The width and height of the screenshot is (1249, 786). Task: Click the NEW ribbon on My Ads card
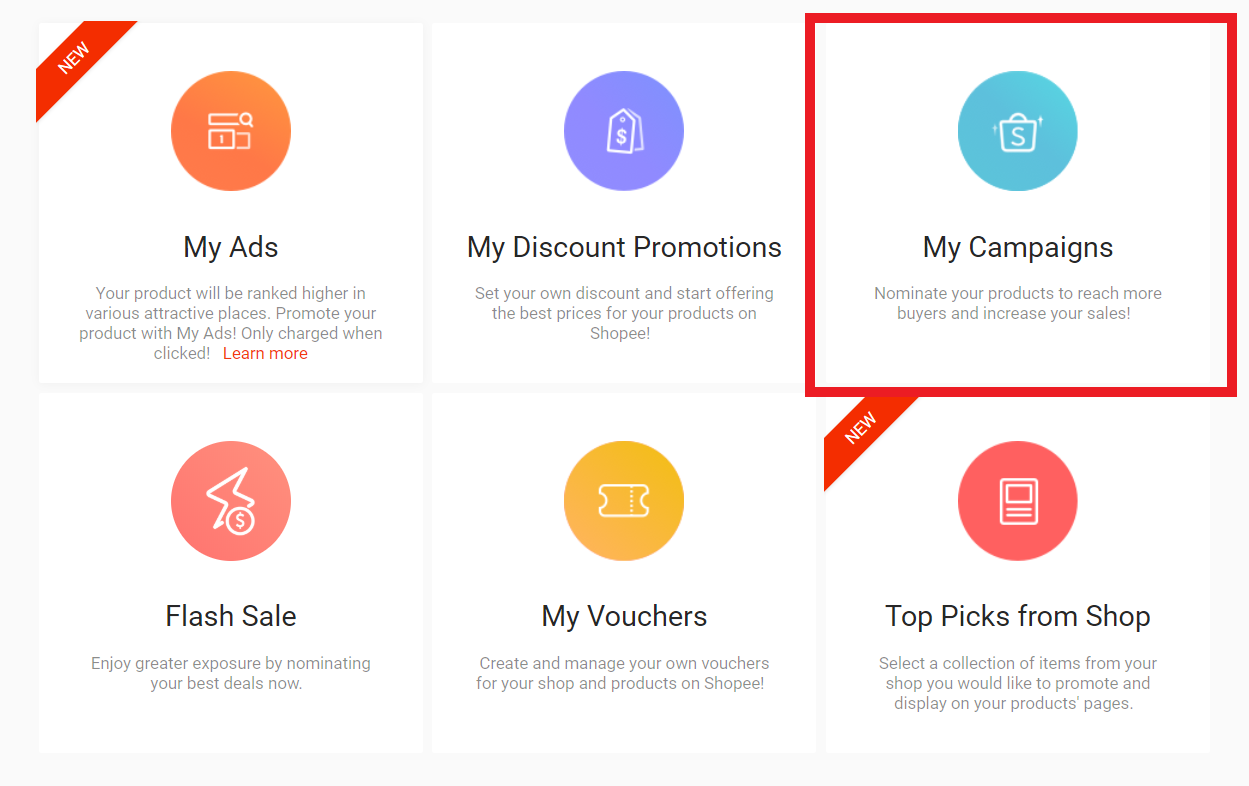pos(73,60)
